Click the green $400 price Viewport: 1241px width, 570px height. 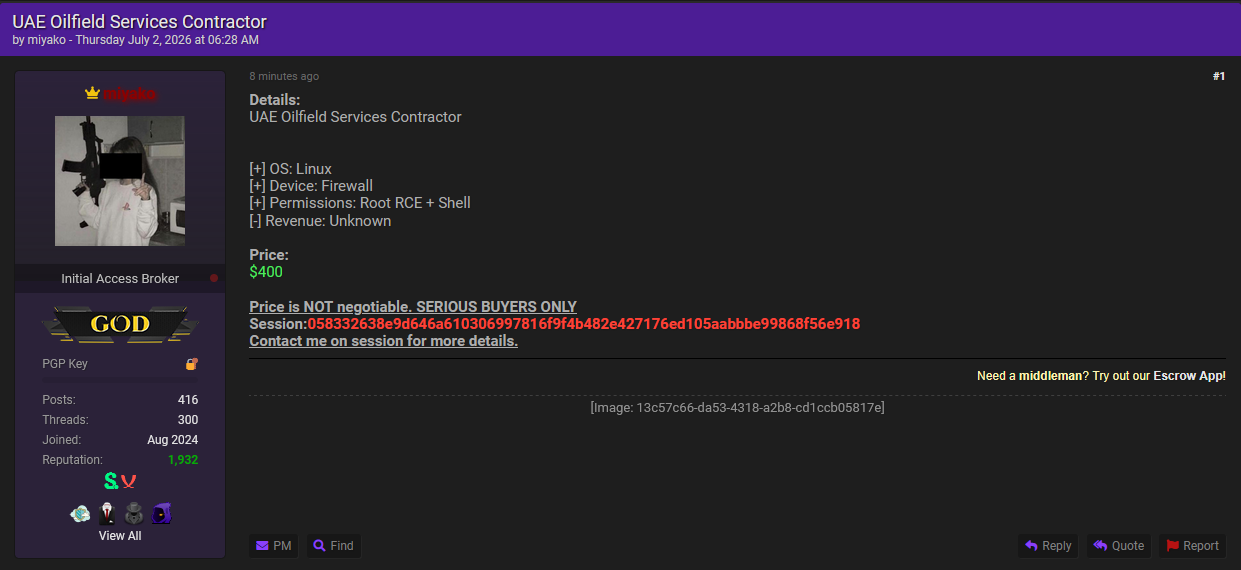[x=266, y=272]
